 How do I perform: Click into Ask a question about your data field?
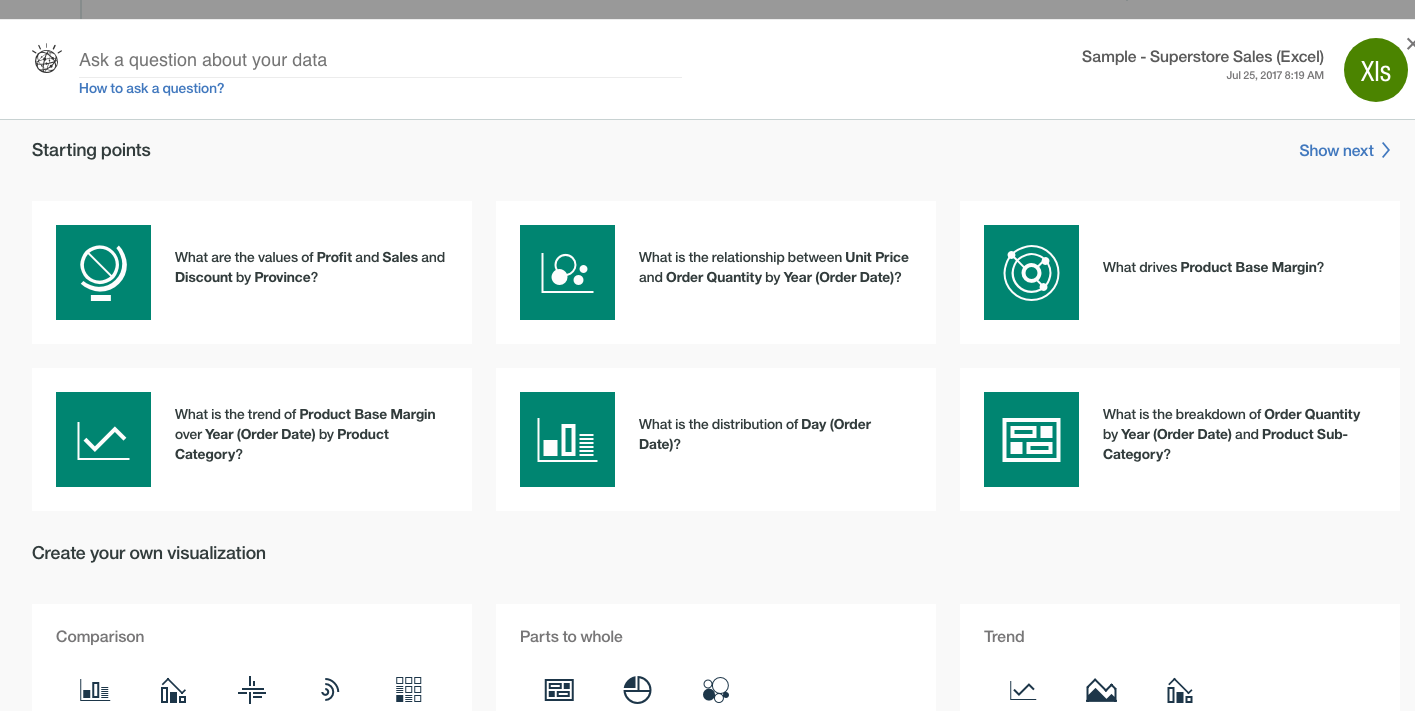pos(380,60)
